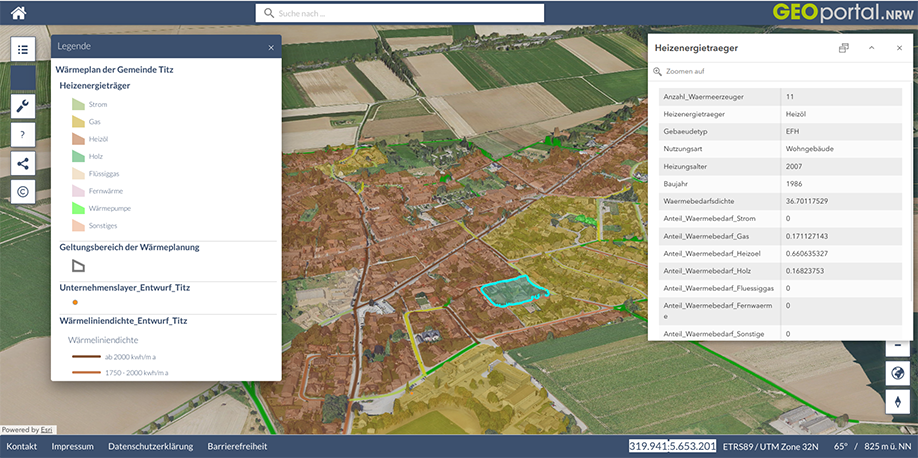The height and width of the screenshot is (458, 918).
Task: Collapse the Heizenergietraeger popup
Action: pos(871,48)
